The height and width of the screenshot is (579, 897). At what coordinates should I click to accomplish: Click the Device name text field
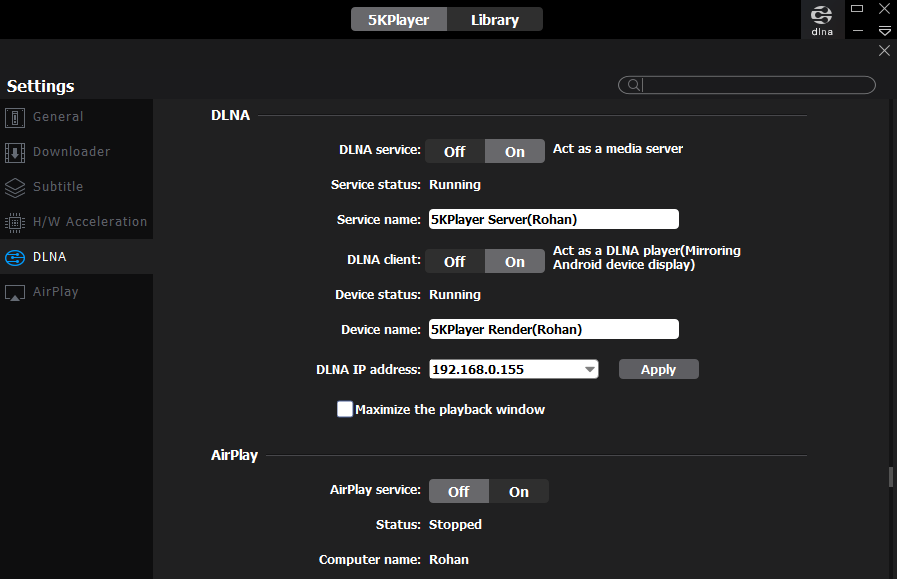[x=553, y=329]
